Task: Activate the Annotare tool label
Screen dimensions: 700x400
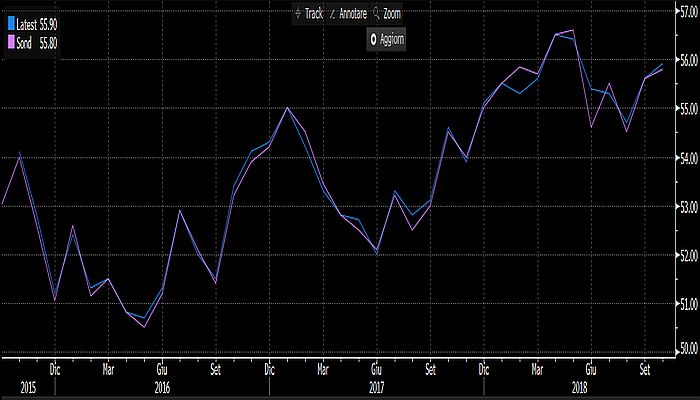Action: [353, 15]
